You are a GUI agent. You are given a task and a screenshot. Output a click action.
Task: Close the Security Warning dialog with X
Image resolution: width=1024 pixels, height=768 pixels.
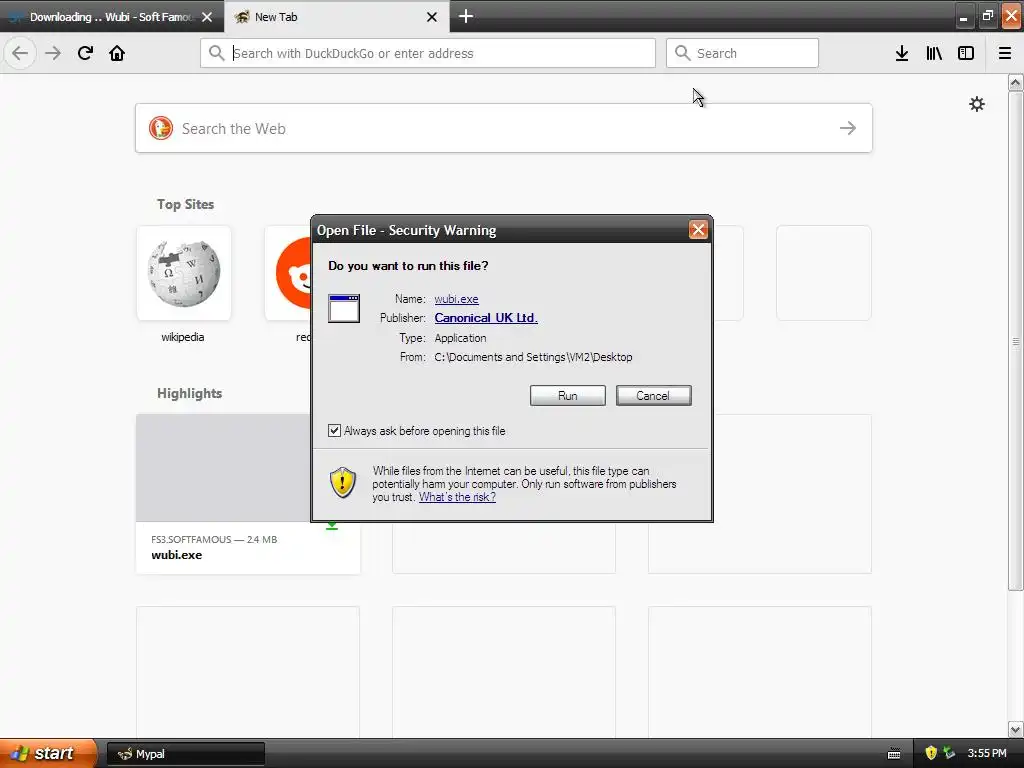(698, 229)
